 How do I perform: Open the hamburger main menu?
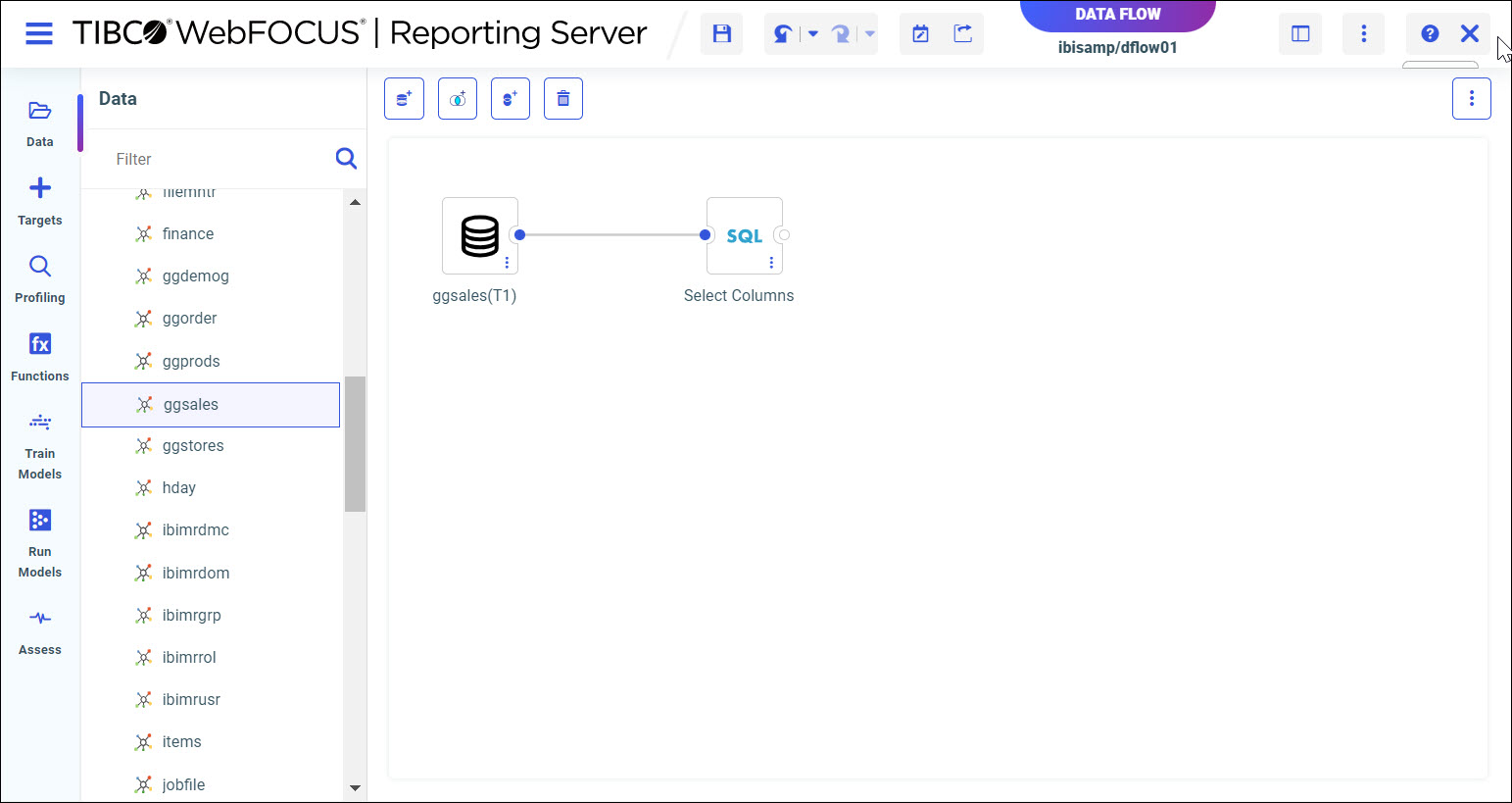pos(39,33)
